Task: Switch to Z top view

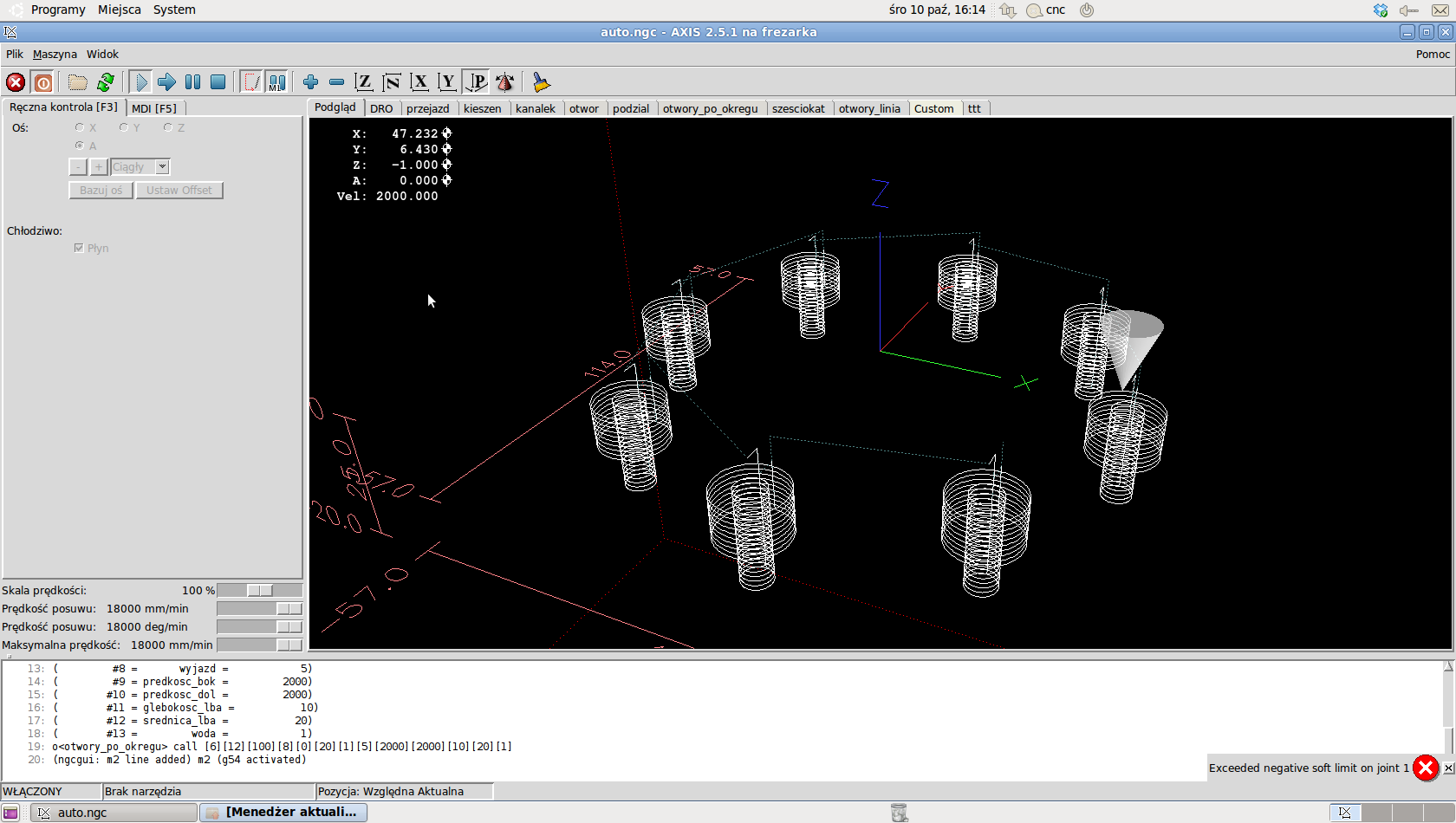Action: coord(364,82)
